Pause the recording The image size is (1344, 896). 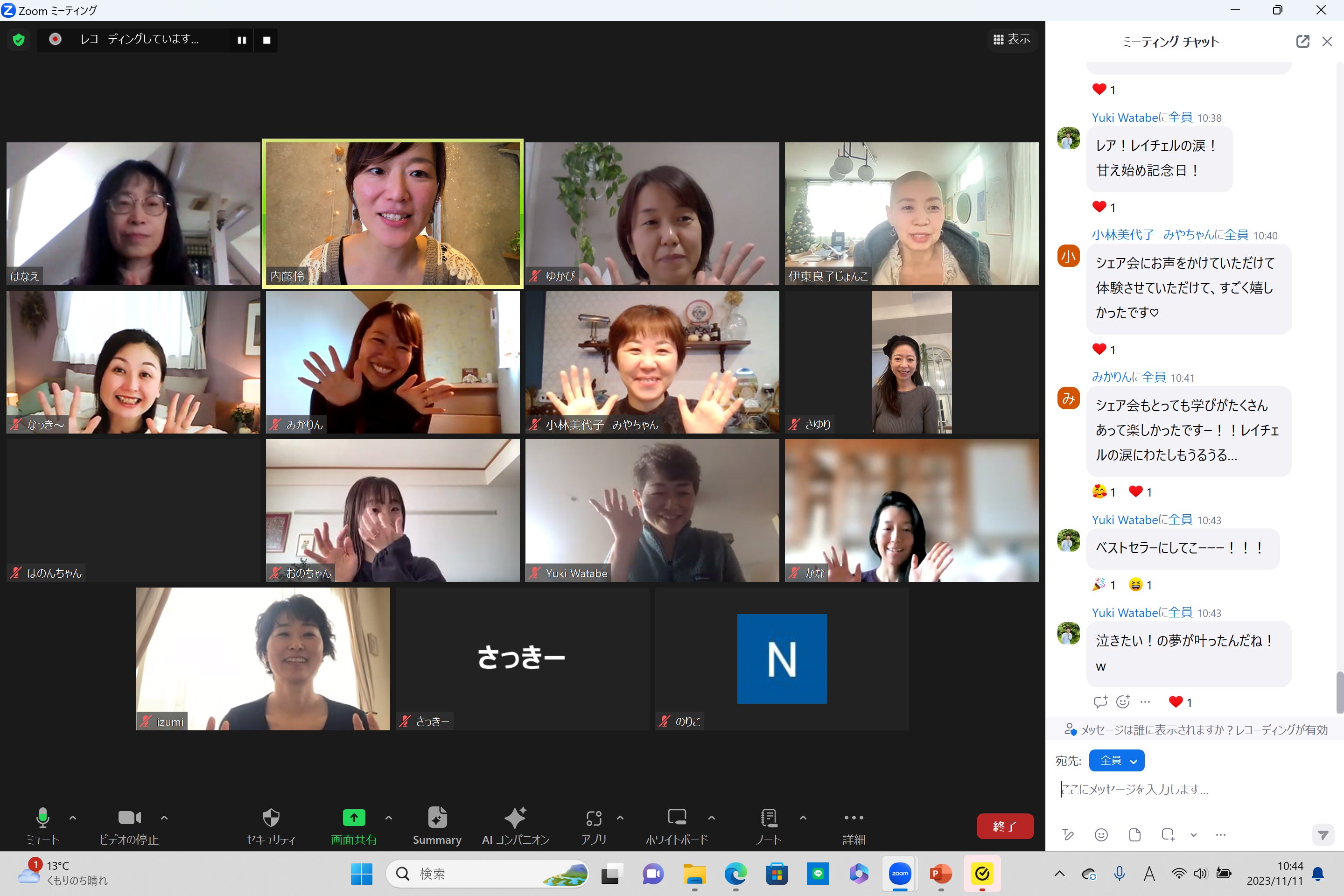click(x=242, y=40)
